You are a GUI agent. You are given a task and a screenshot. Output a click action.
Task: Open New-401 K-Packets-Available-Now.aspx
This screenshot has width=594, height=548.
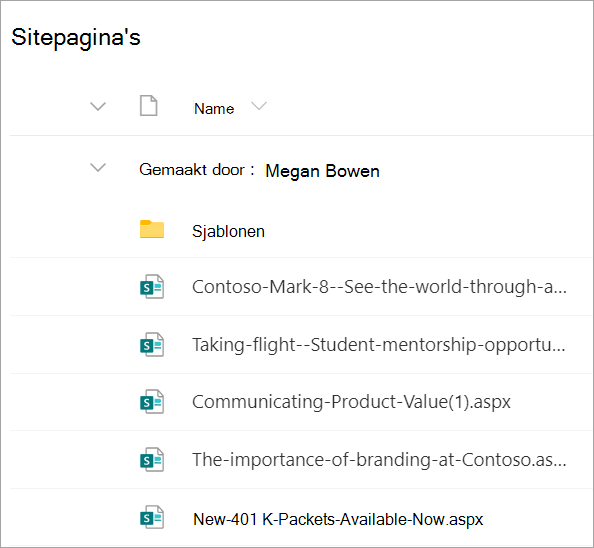coord(338,519)
